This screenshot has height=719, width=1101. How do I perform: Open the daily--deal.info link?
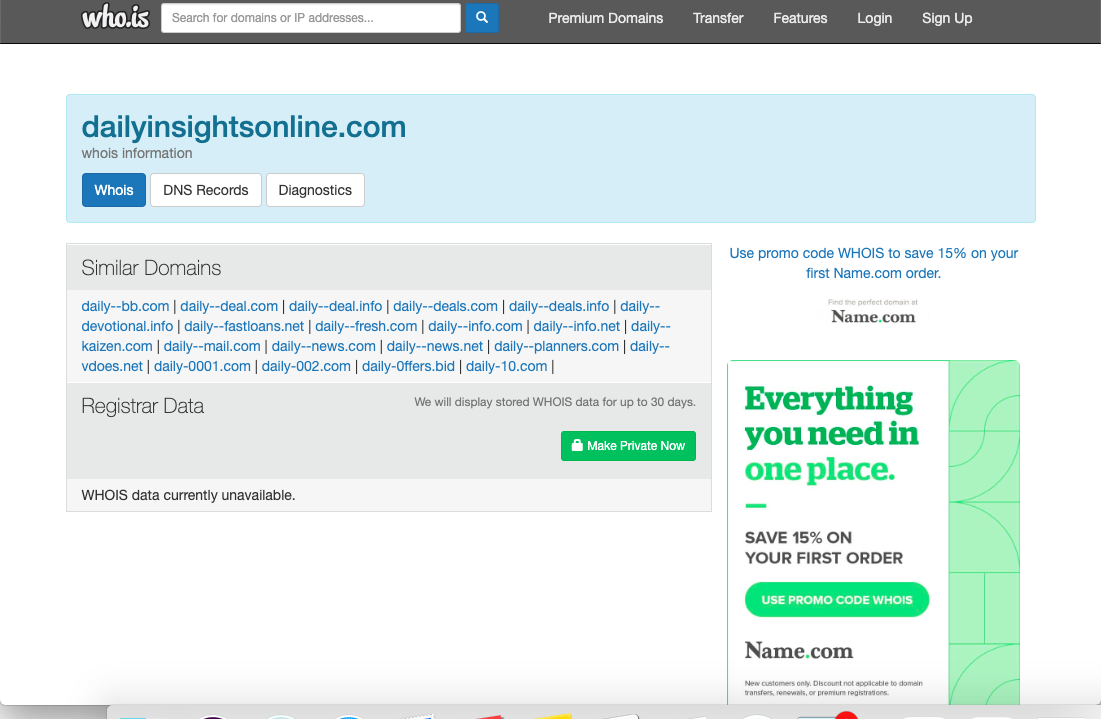coord(336,306)
